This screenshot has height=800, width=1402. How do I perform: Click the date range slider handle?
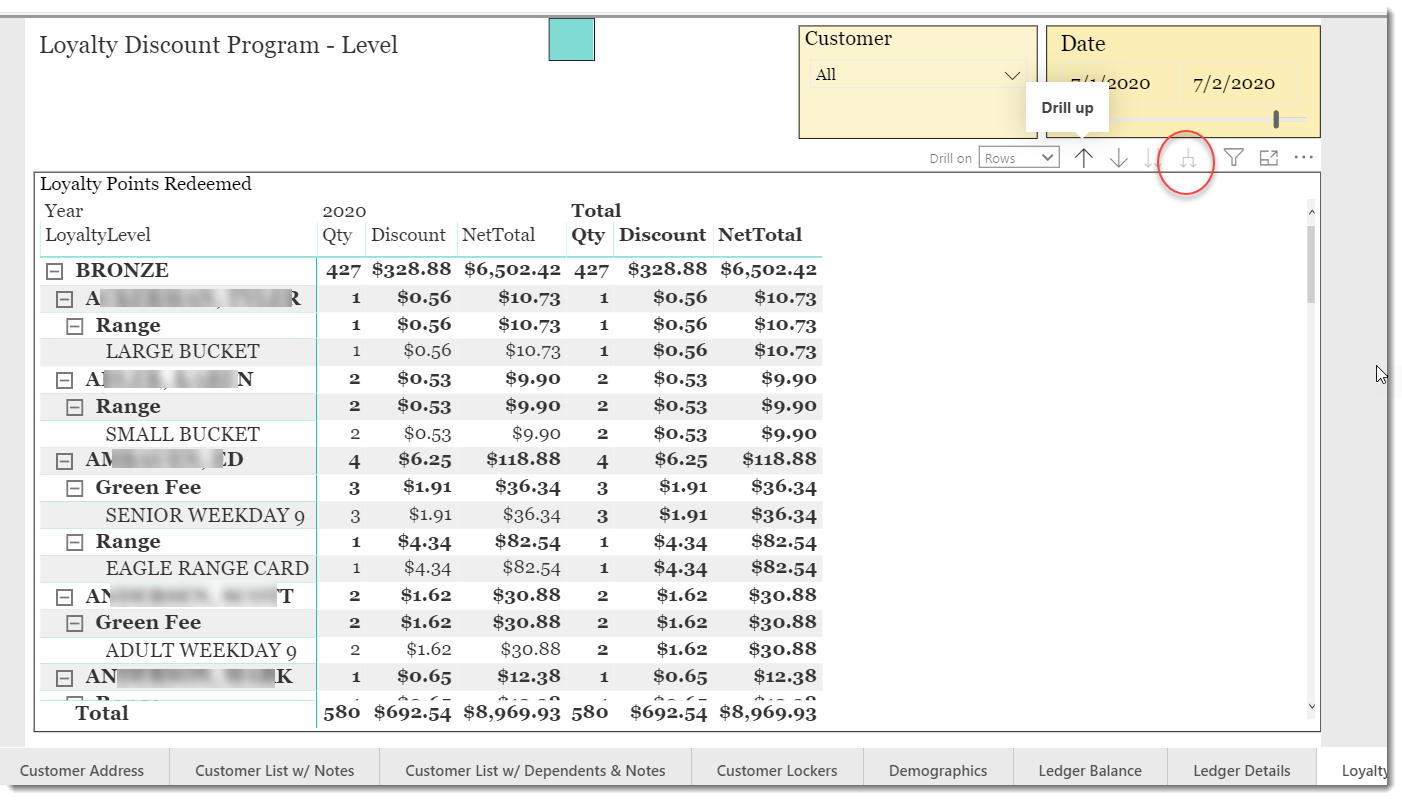coord(1276,119)
